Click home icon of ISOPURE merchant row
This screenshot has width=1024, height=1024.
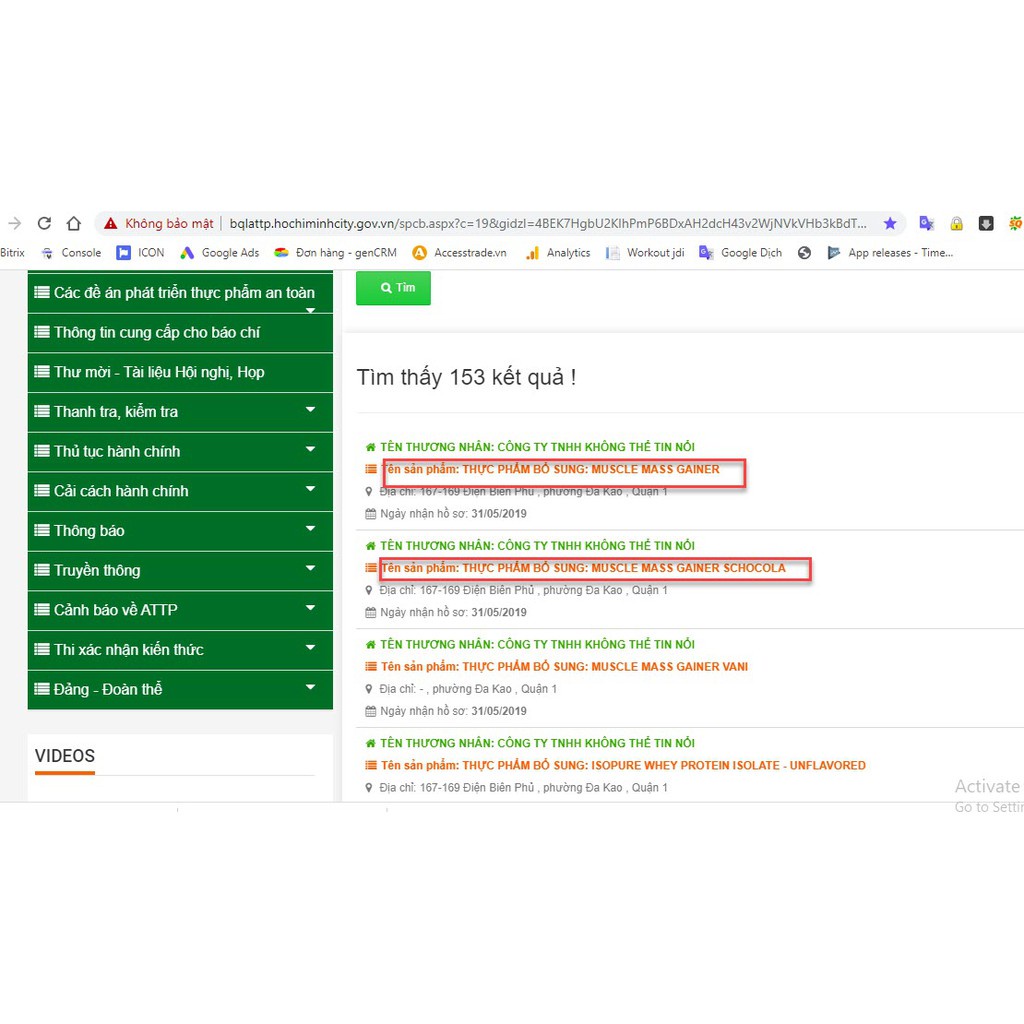coord(370,743)
